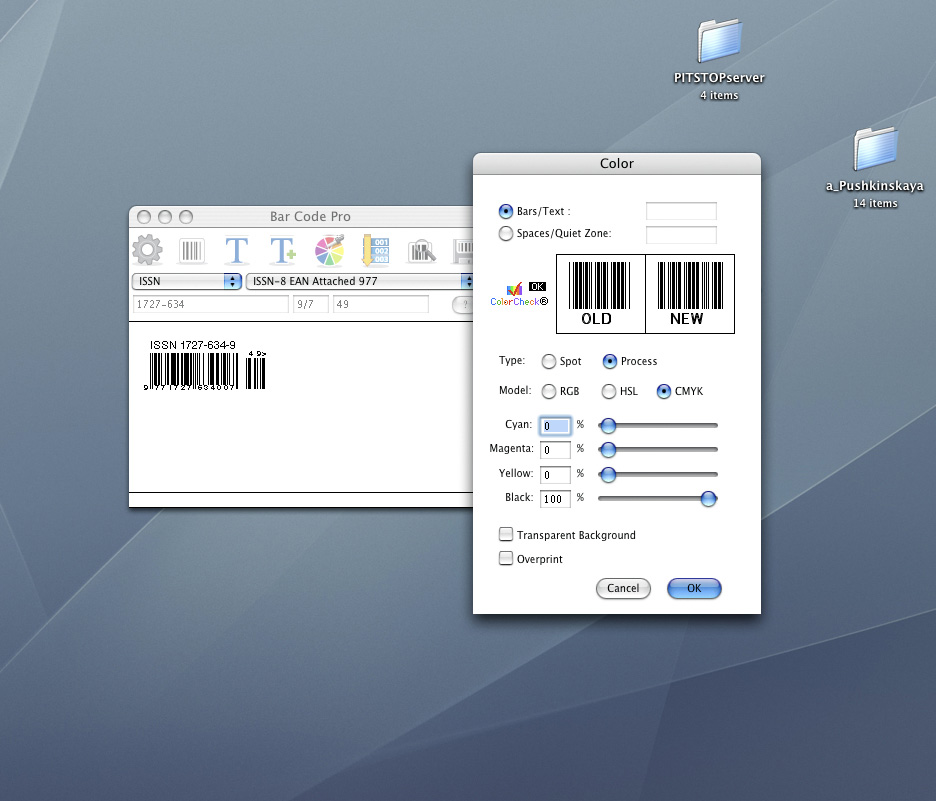Click the Bar Code Pro window title

coord(310,217)
